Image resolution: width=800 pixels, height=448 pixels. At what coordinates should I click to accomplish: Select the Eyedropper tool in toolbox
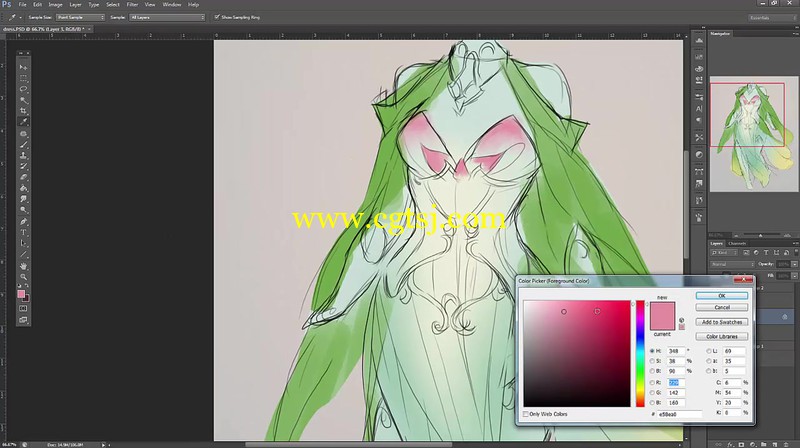(23, 122)
